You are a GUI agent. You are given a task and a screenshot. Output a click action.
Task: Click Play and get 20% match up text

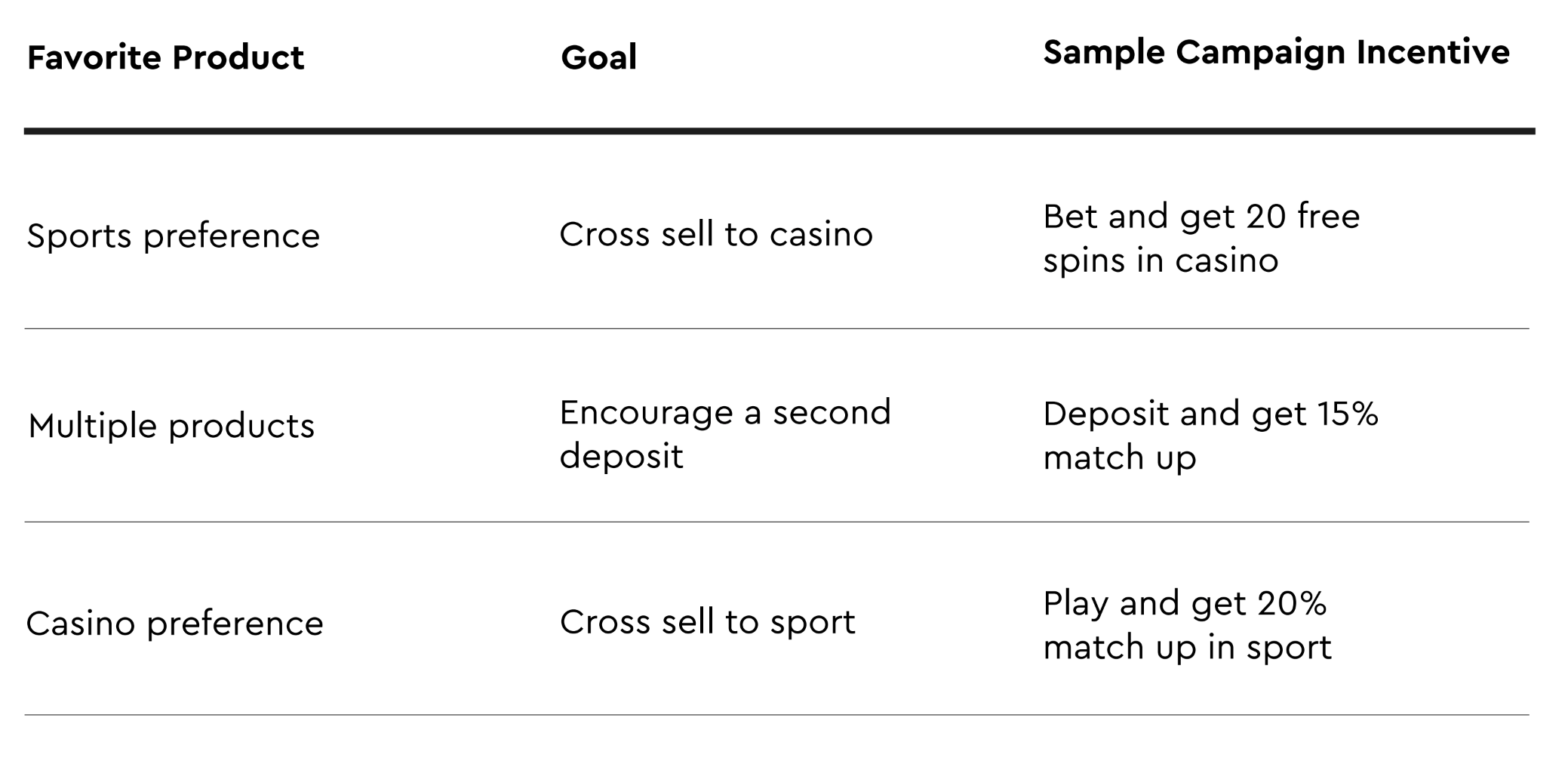coord(1188,625)
